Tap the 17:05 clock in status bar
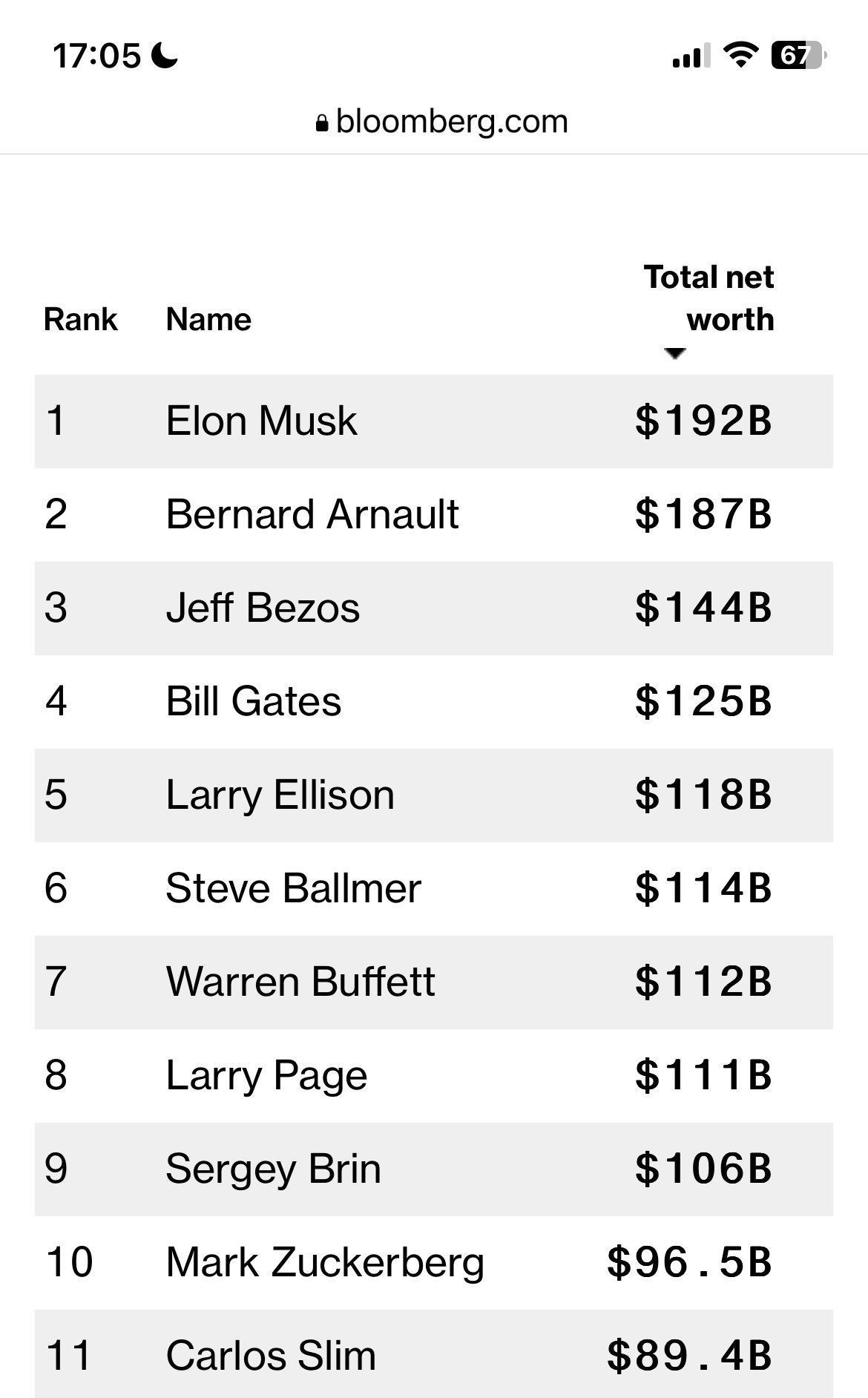868x1398 pixels. pos(96,56)
